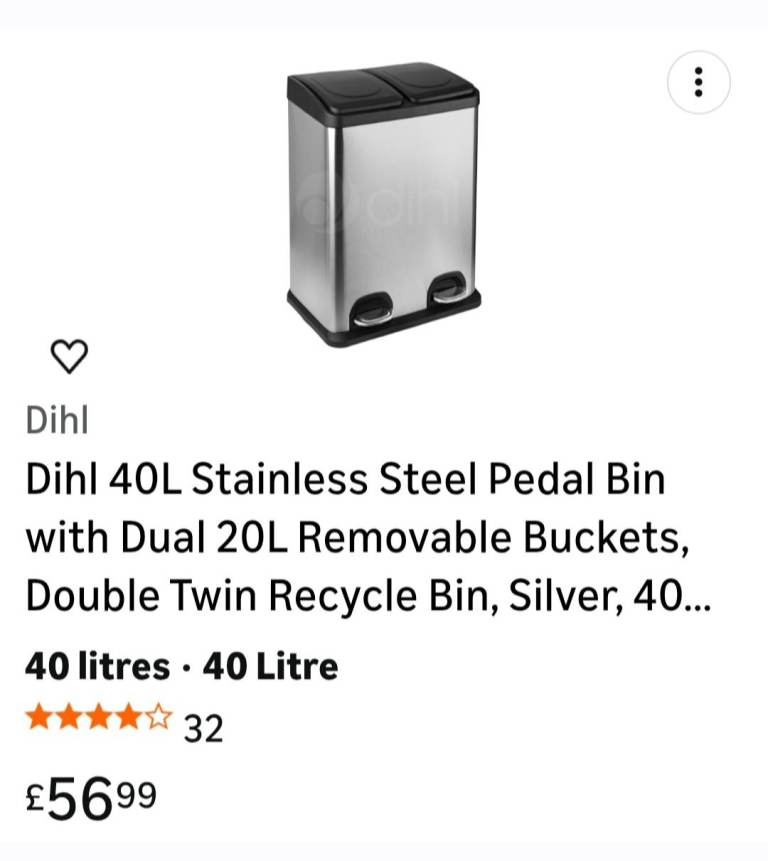The height and width of the screenshot is (861, 768).
Task: Click the "Dual 20L Removable Buckets" title line
Action: [357, 538]
